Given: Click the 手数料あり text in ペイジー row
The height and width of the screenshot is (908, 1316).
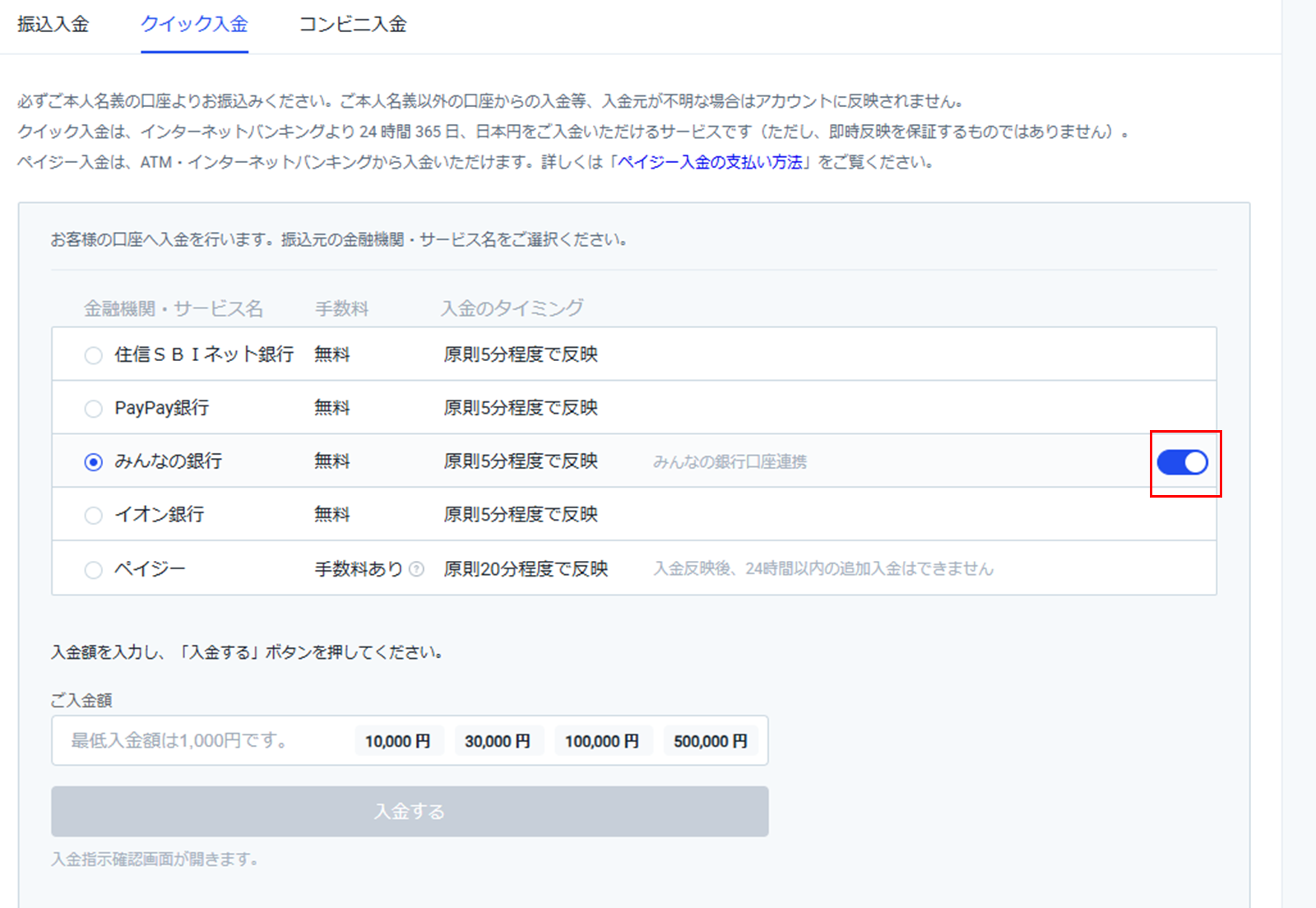Looking at the screenshot, I should (x=359, y=569).
